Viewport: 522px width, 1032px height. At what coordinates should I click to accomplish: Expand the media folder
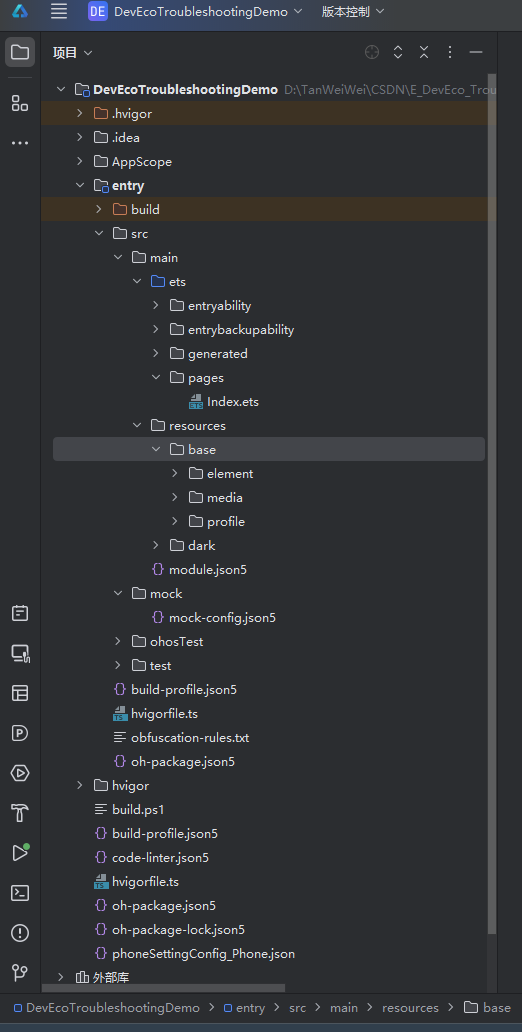pyautogui.click(x=175, y=498)
